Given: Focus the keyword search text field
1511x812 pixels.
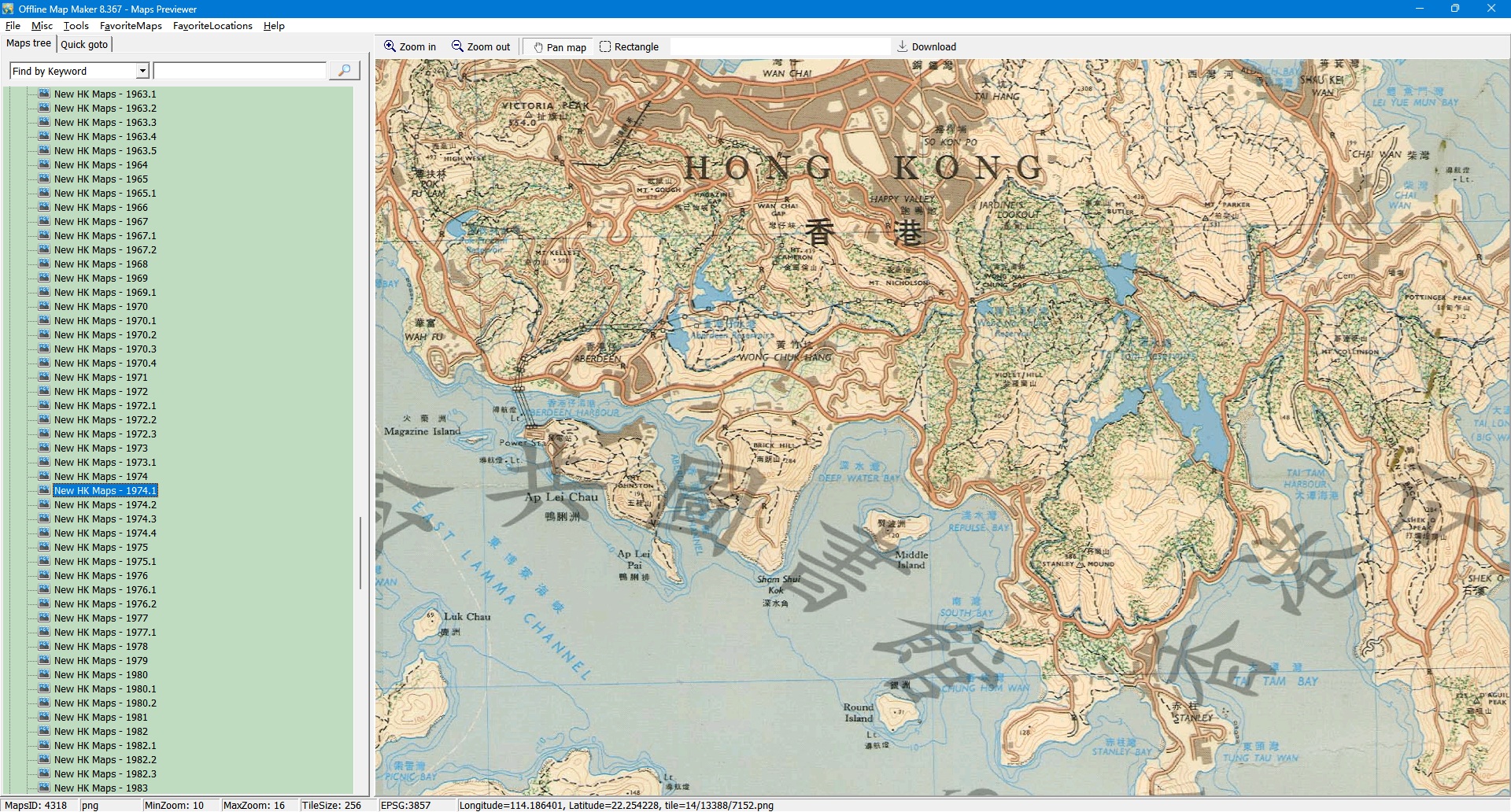Looking at the screenshot, I should (240, 71).
